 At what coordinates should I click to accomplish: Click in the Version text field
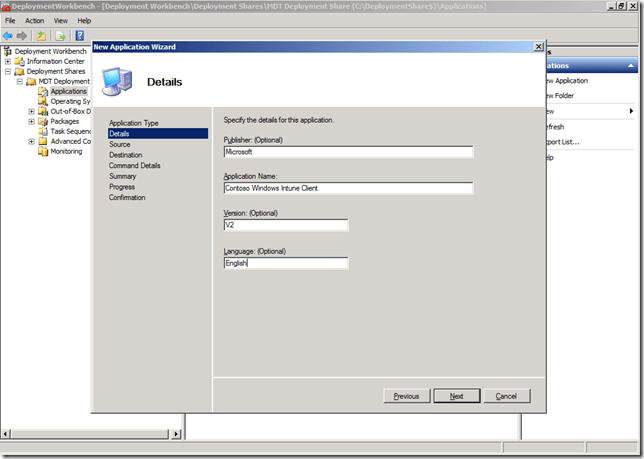tap(286, 225)
